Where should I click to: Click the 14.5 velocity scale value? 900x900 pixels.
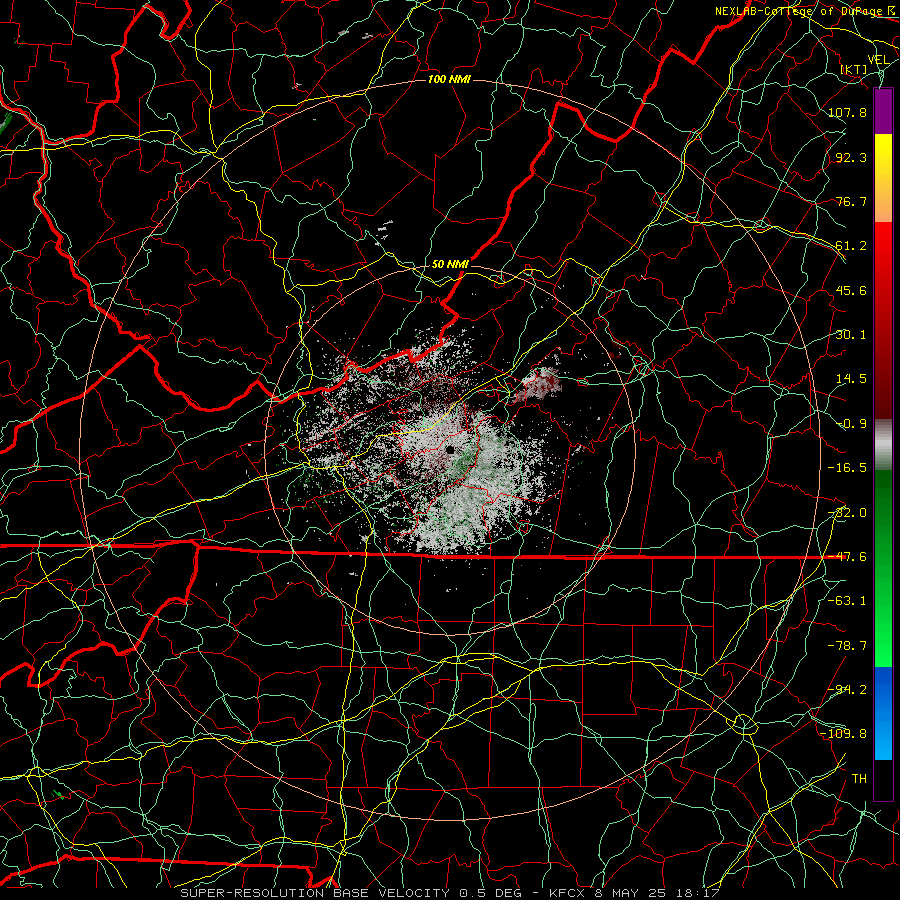coord(851,379)
